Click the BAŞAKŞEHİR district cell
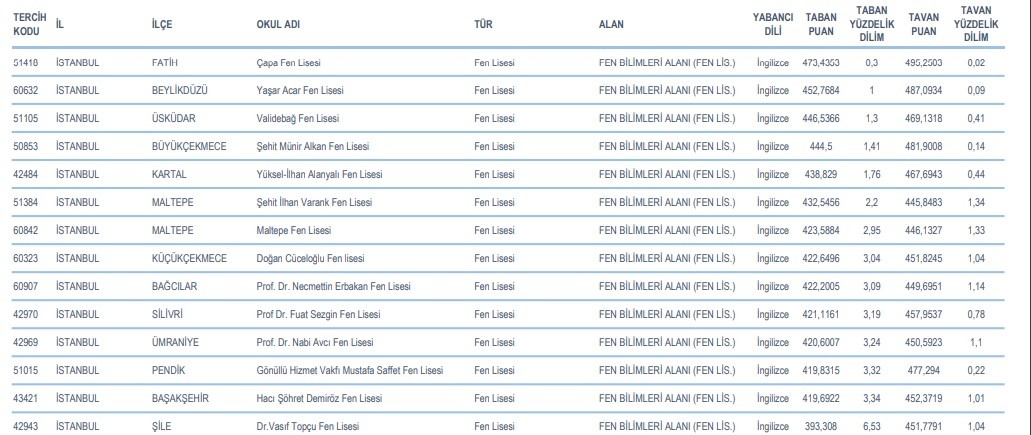This screenshot has width=1031, height=435. [x=179, y=399]
